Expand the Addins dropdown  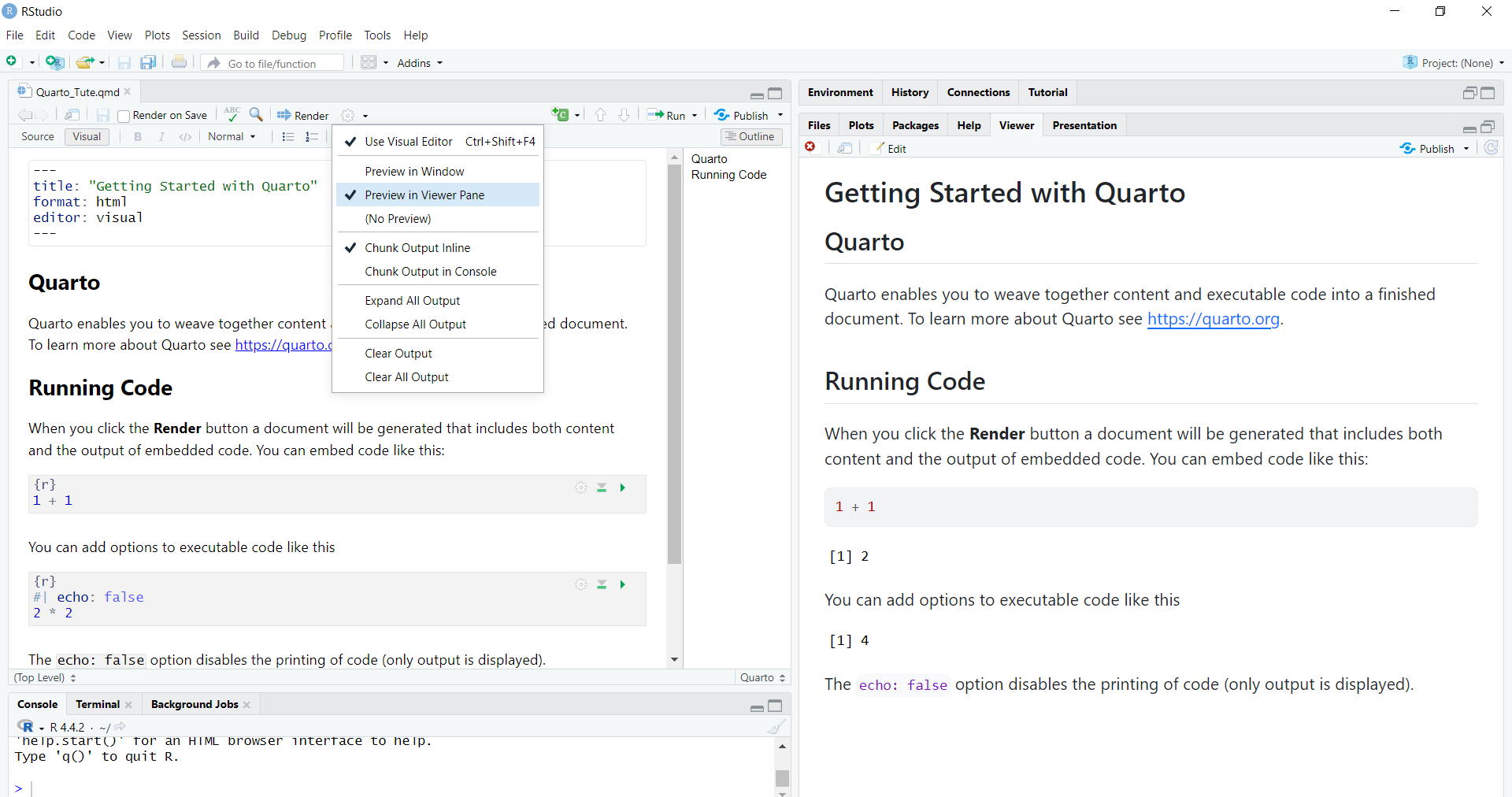(x=420, y=63)
